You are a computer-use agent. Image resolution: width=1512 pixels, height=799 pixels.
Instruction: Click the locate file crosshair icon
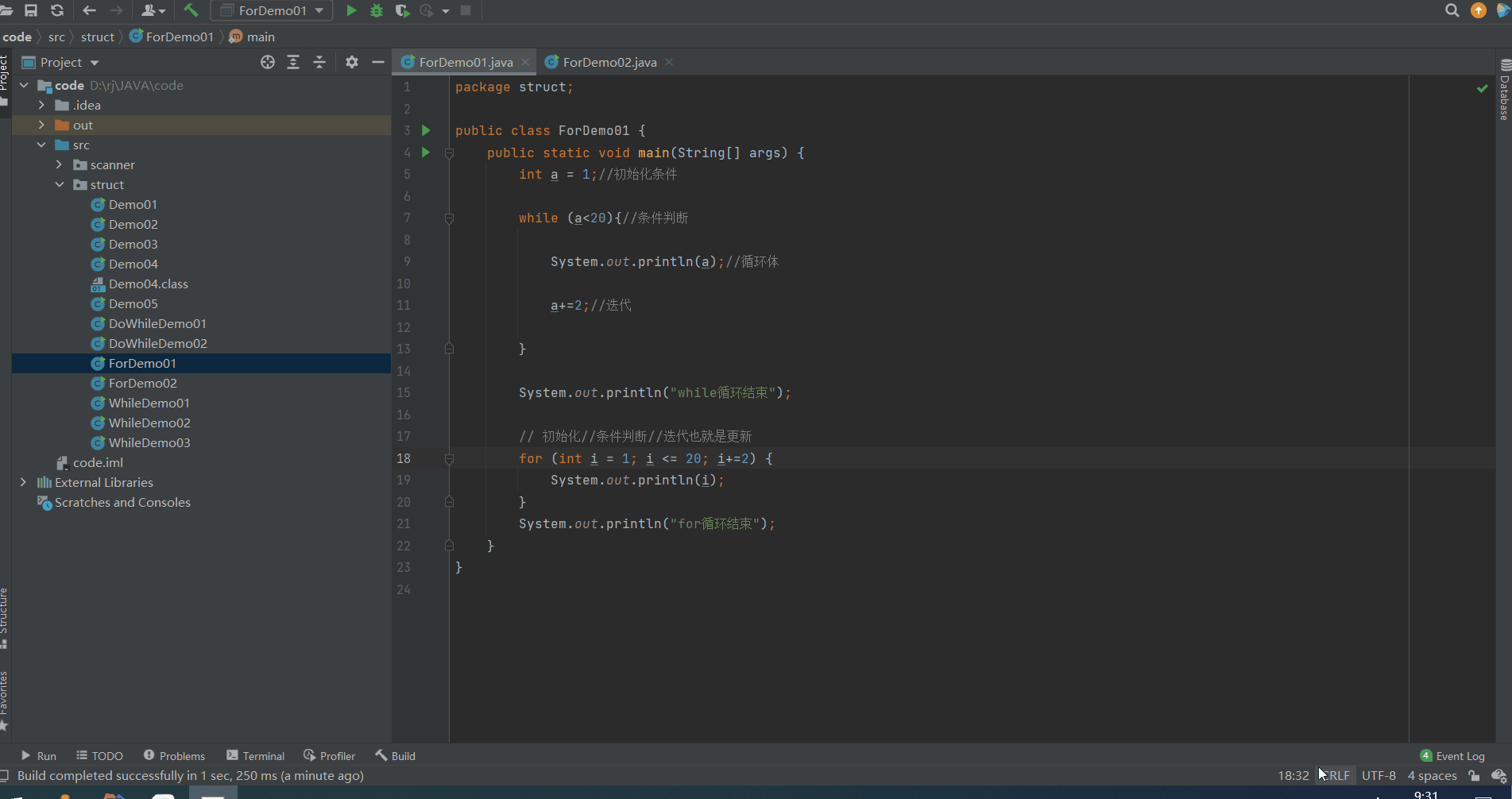tap(268, 62)
